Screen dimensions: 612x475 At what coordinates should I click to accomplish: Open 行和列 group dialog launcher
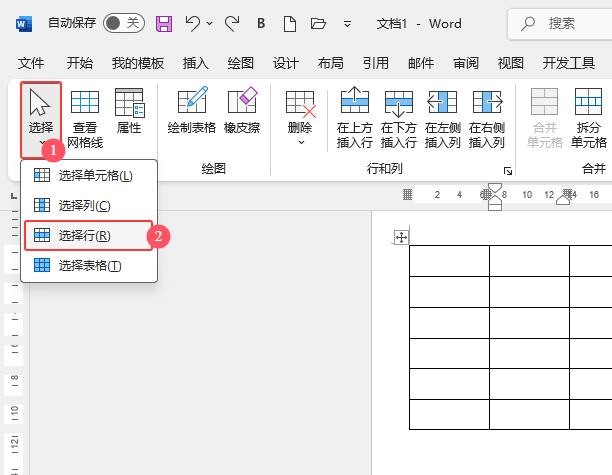507,171
